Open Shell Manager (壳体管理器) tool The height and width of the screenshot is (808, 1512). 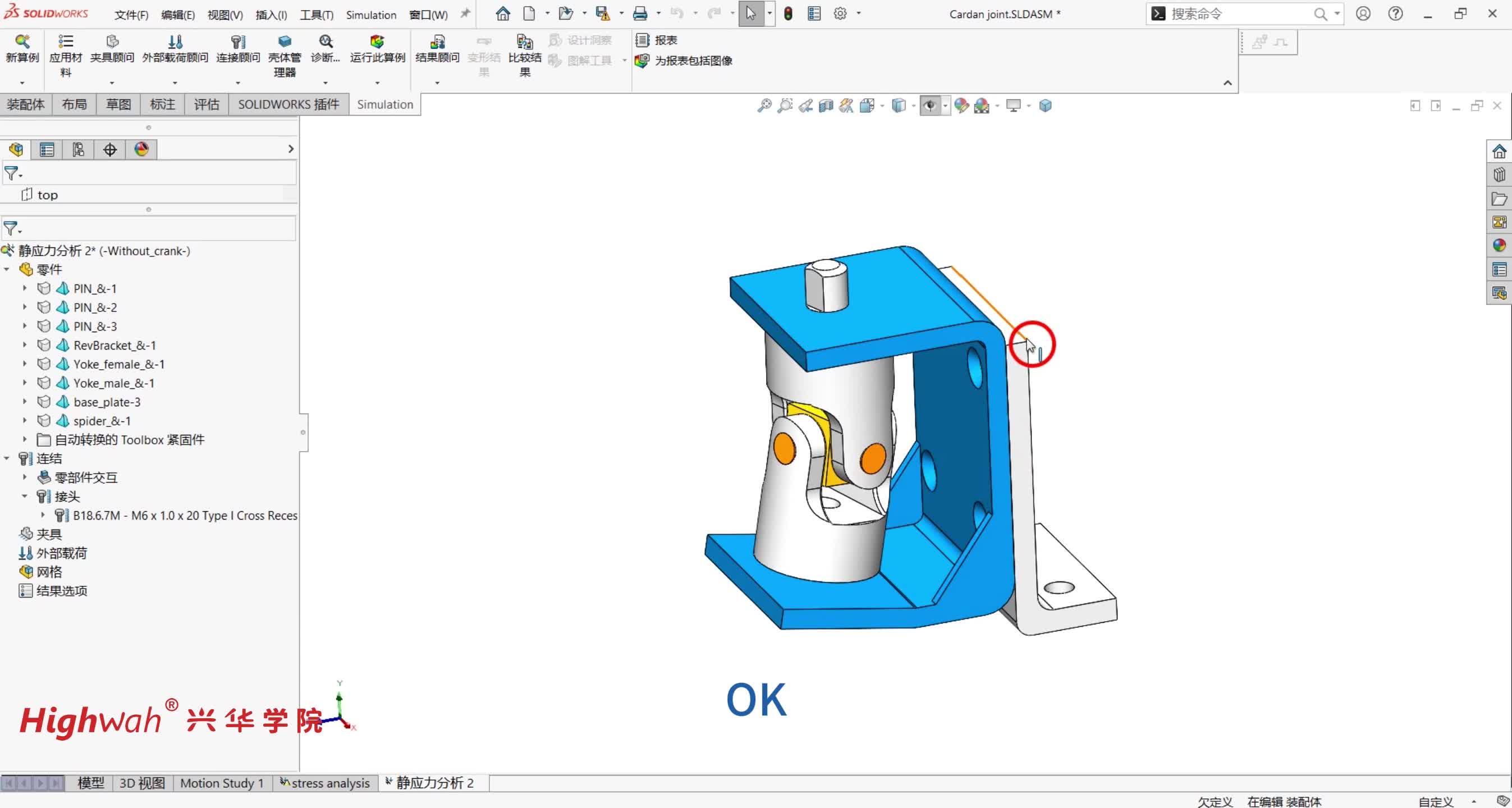(x=284, y=42)
